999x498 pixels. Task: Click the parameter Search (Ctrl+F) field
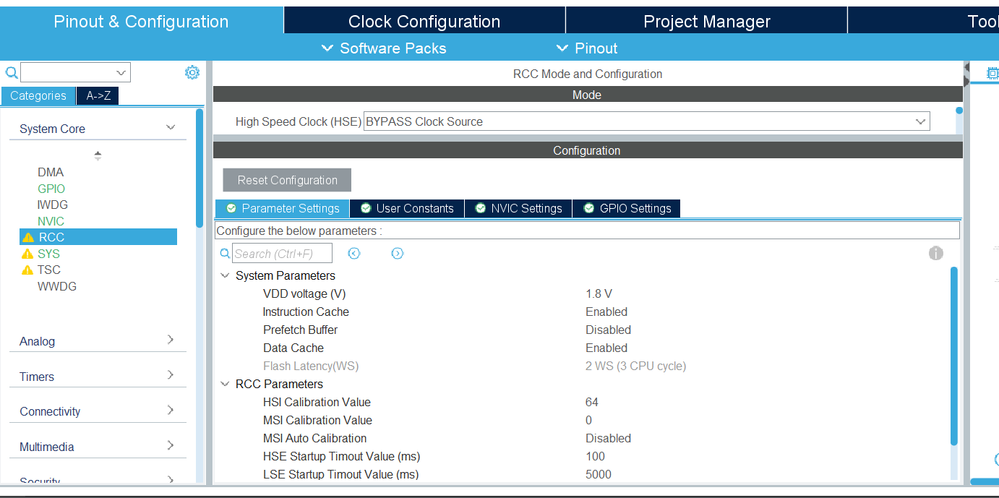[x=282, y=253]
